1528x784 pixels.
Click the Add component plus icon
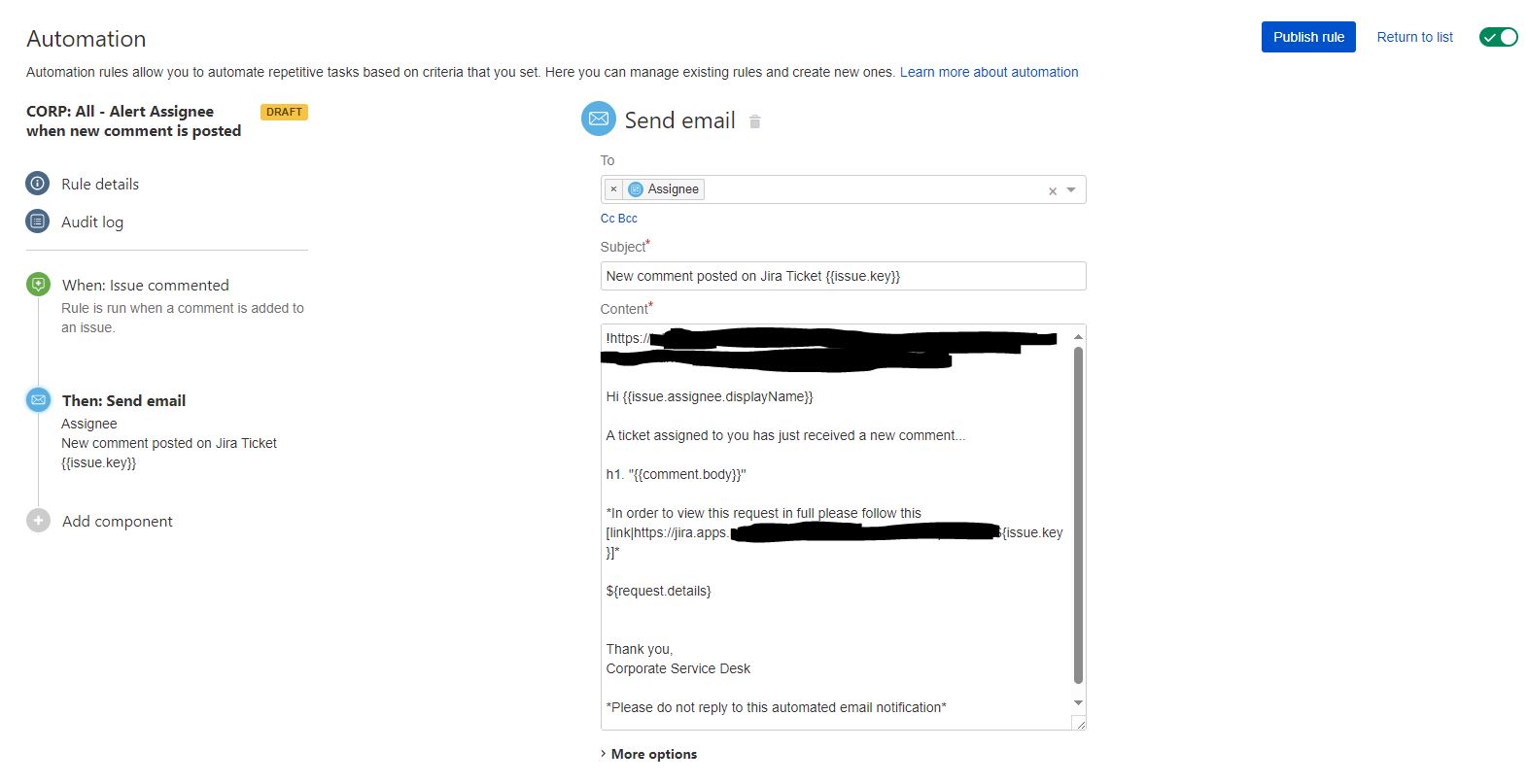pos(38,521)
